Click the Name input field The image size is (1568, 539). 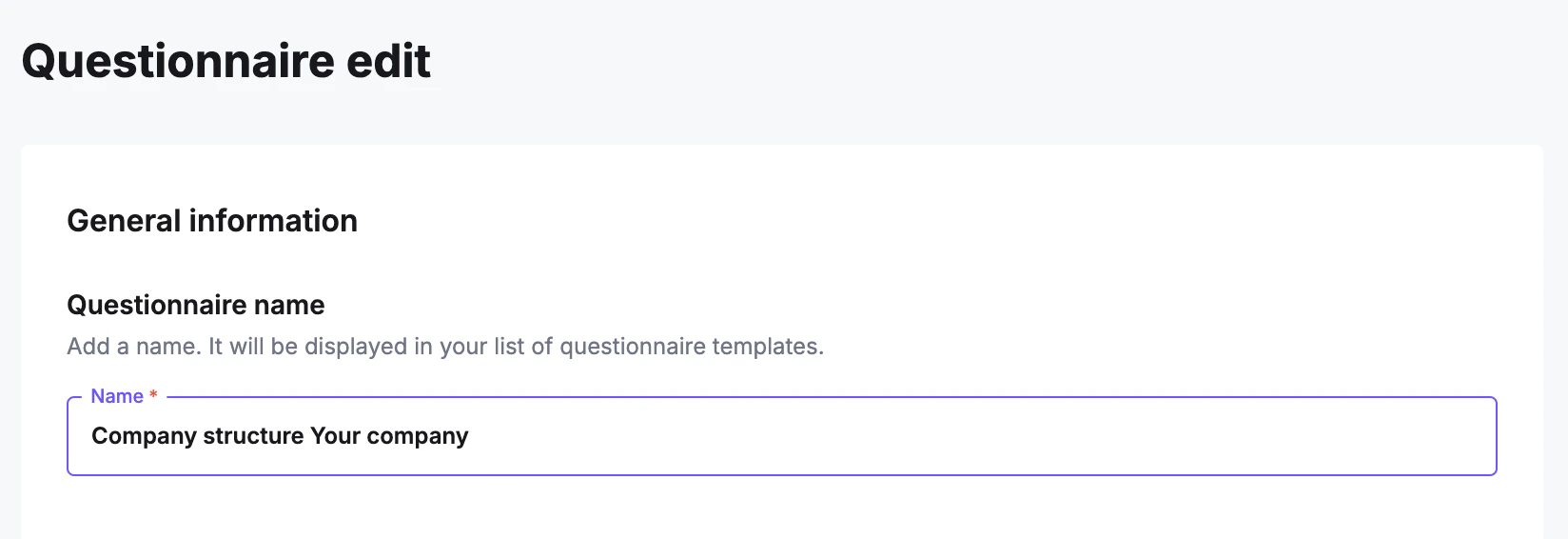coord(780,436)
